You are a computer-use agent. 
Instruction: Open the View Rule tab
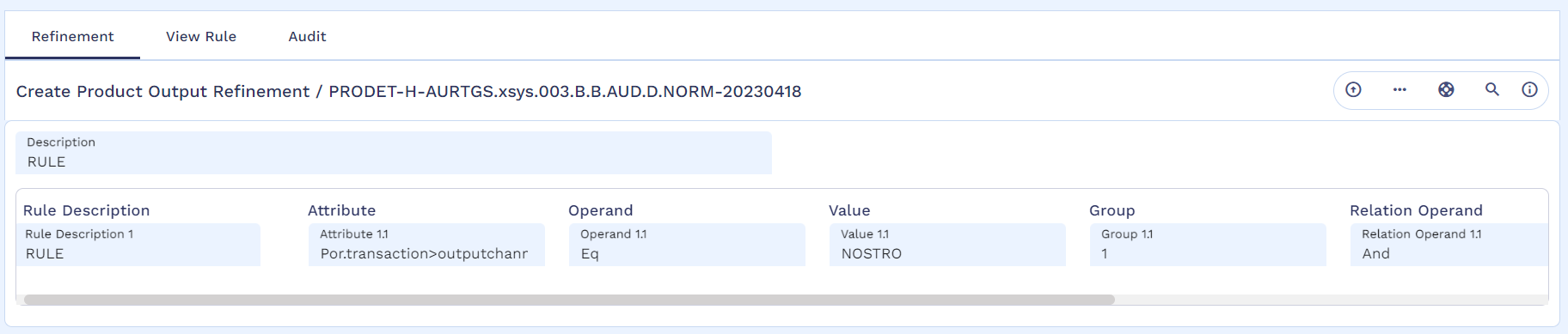coord(201,36)
